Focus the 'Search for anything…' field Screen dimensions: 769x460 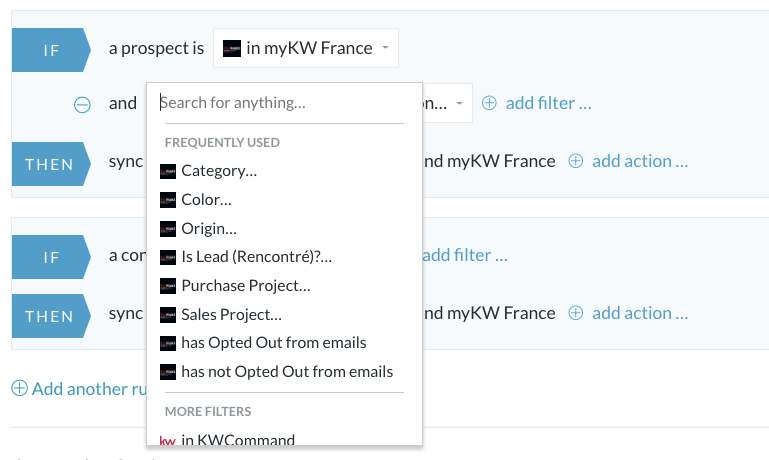(x=283, y=103)
